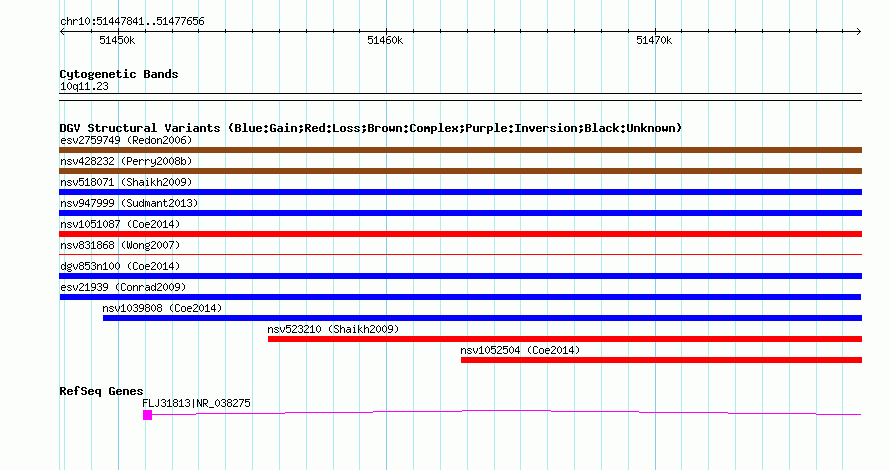
Task: Select the nsv523210 (Shaikh2009) label
Action: coord(333,329)
